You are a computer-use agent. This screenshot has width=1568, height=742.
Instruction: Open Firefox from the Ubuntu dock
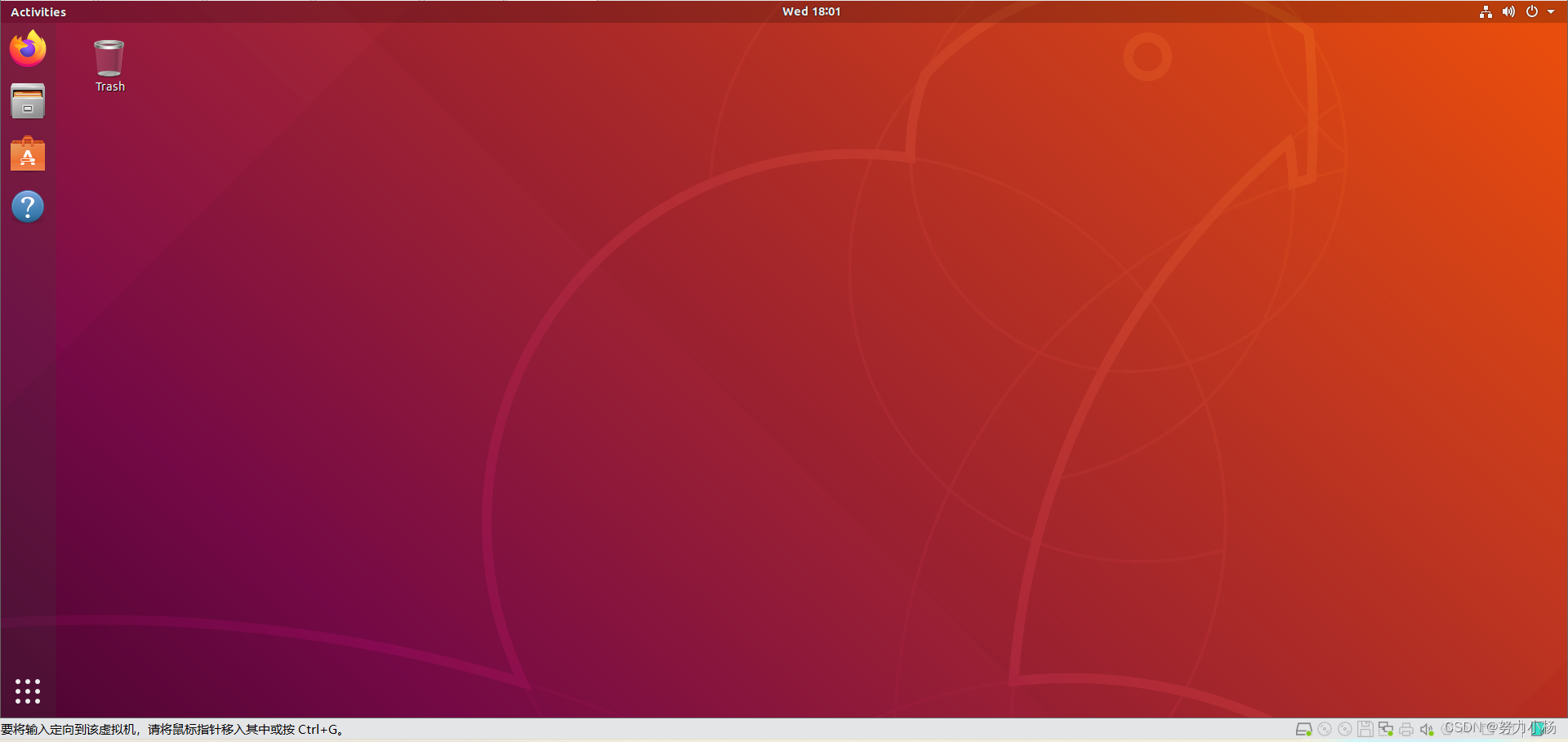(28, 48)
